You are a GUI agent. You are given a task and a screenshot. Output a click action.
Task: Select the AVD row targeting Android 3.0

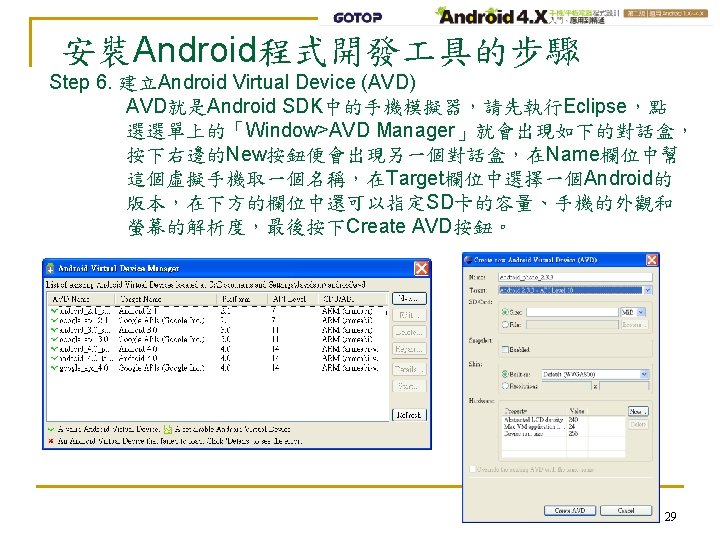pos(218,330)
